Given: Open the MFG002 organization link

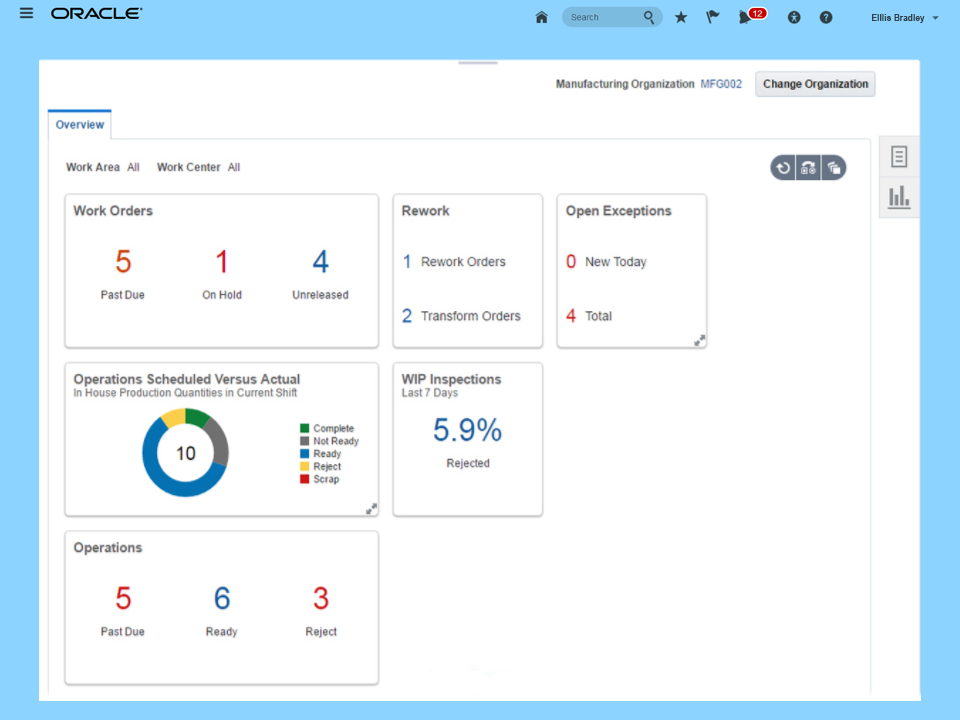Looking at the screenshot, I should pyautogui.click(x=721, y=84).
